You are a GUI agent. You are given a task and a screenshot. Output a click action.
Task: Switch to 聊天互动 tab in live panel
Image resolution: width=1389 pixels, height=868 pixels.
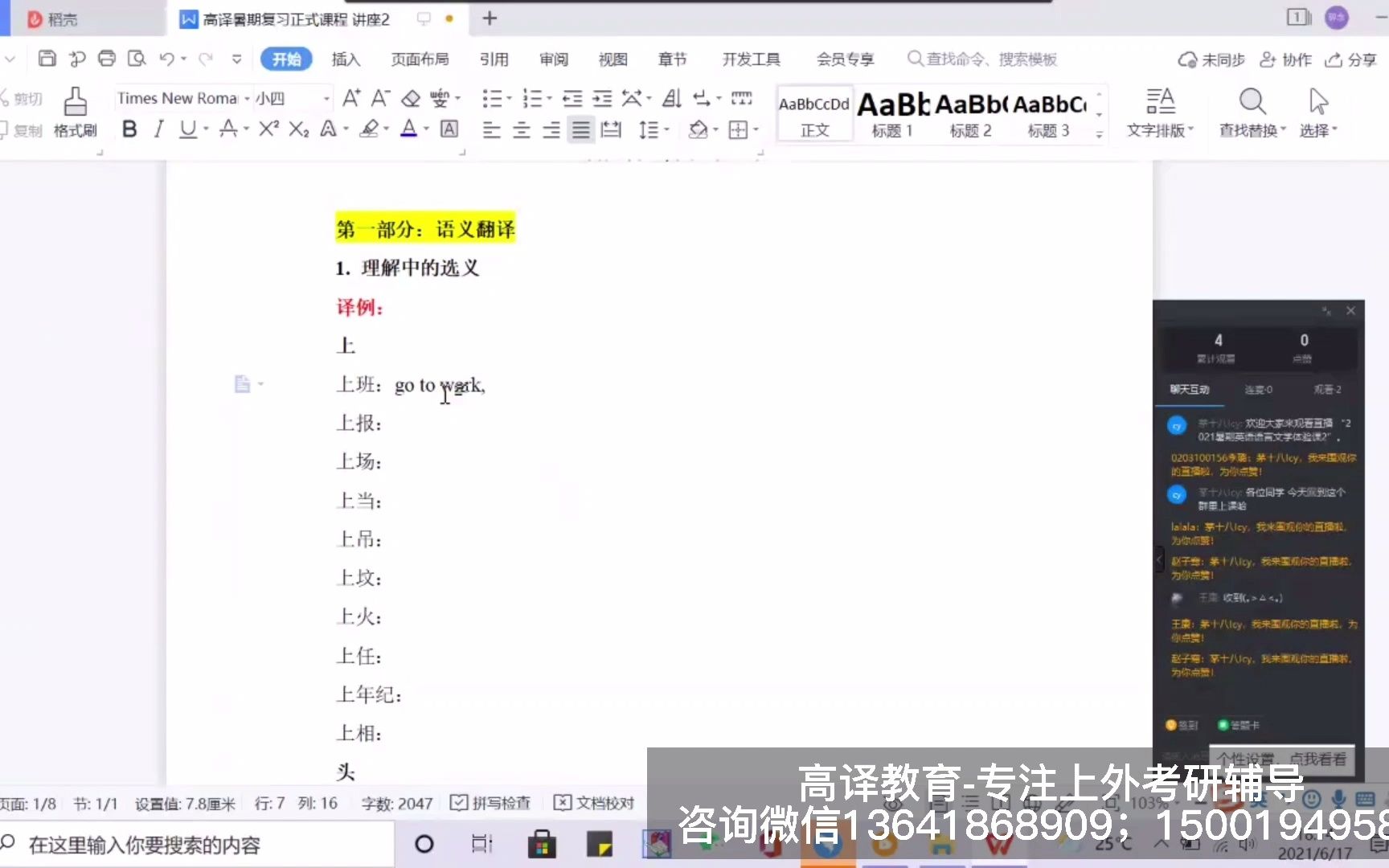tap(1190, 389)
